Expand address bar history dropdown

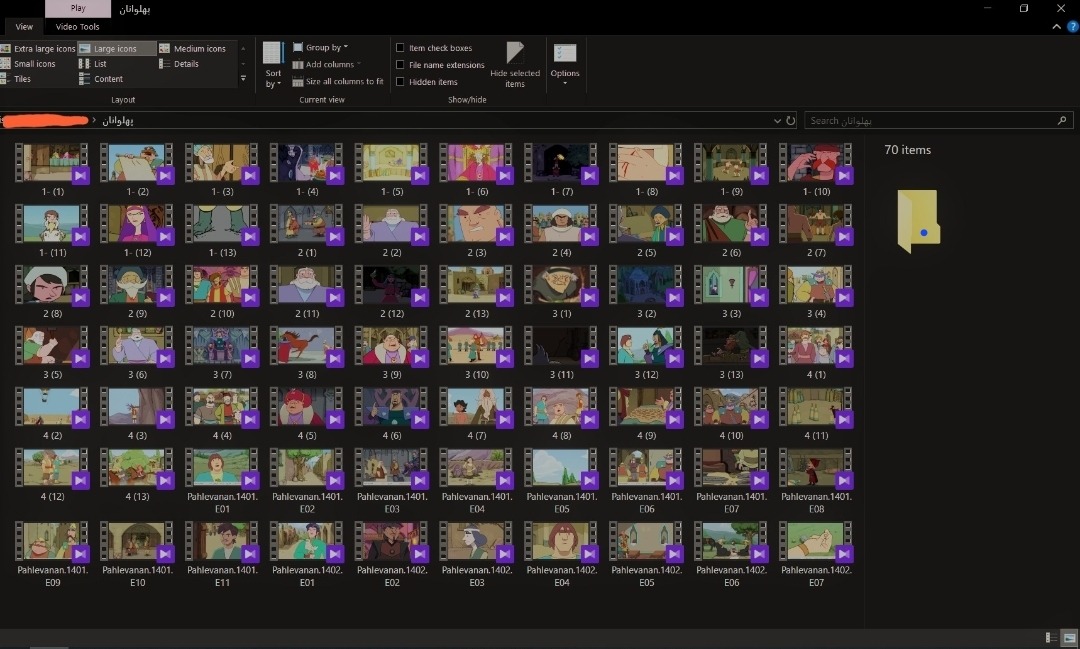[x=777, y=121]
